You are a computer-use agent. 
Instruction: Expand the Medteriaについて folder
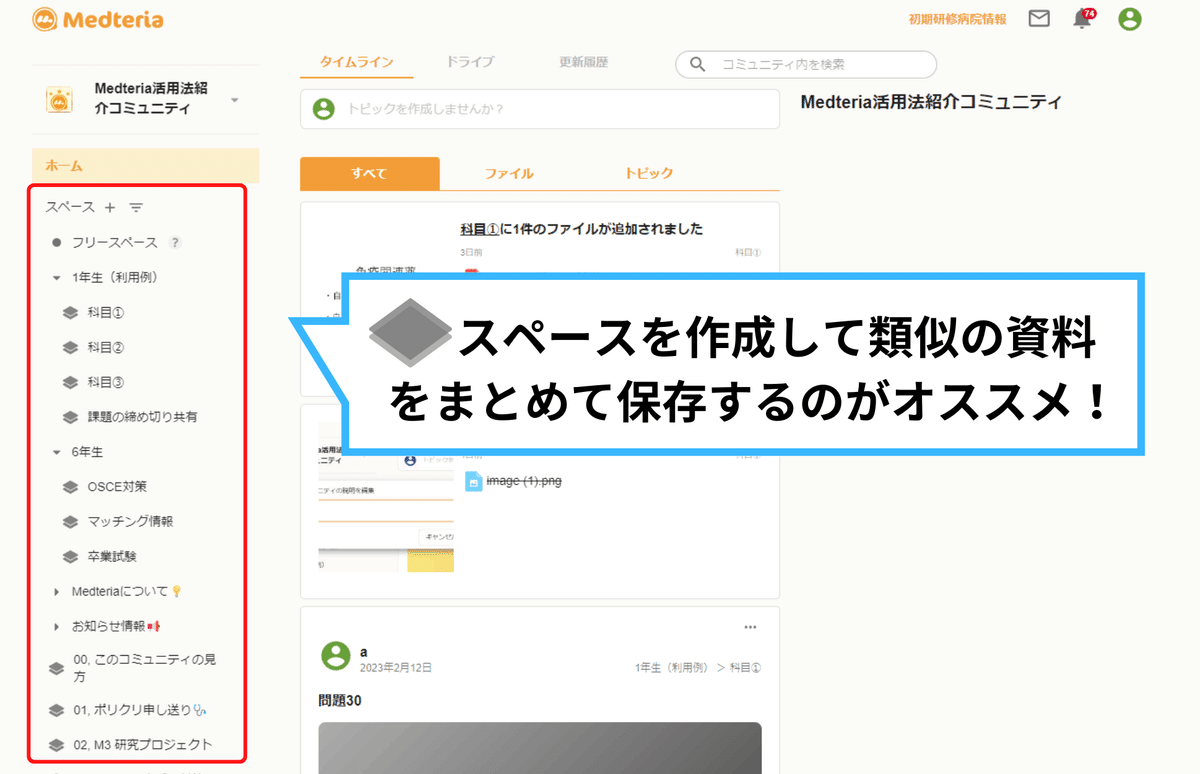pyautogui.click(x=57, y=592)
